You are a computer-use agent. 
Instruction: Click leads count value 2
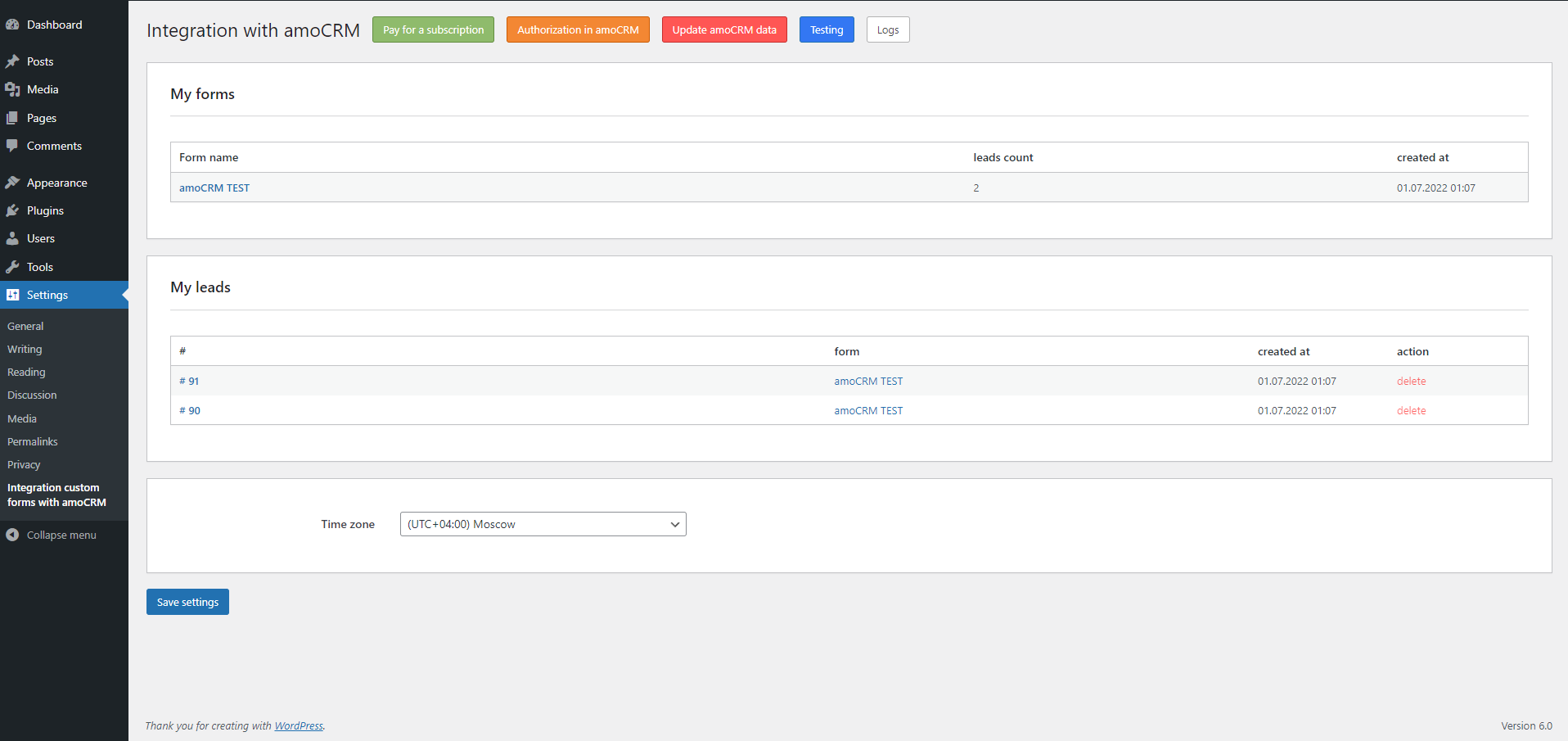pos(976,188)
